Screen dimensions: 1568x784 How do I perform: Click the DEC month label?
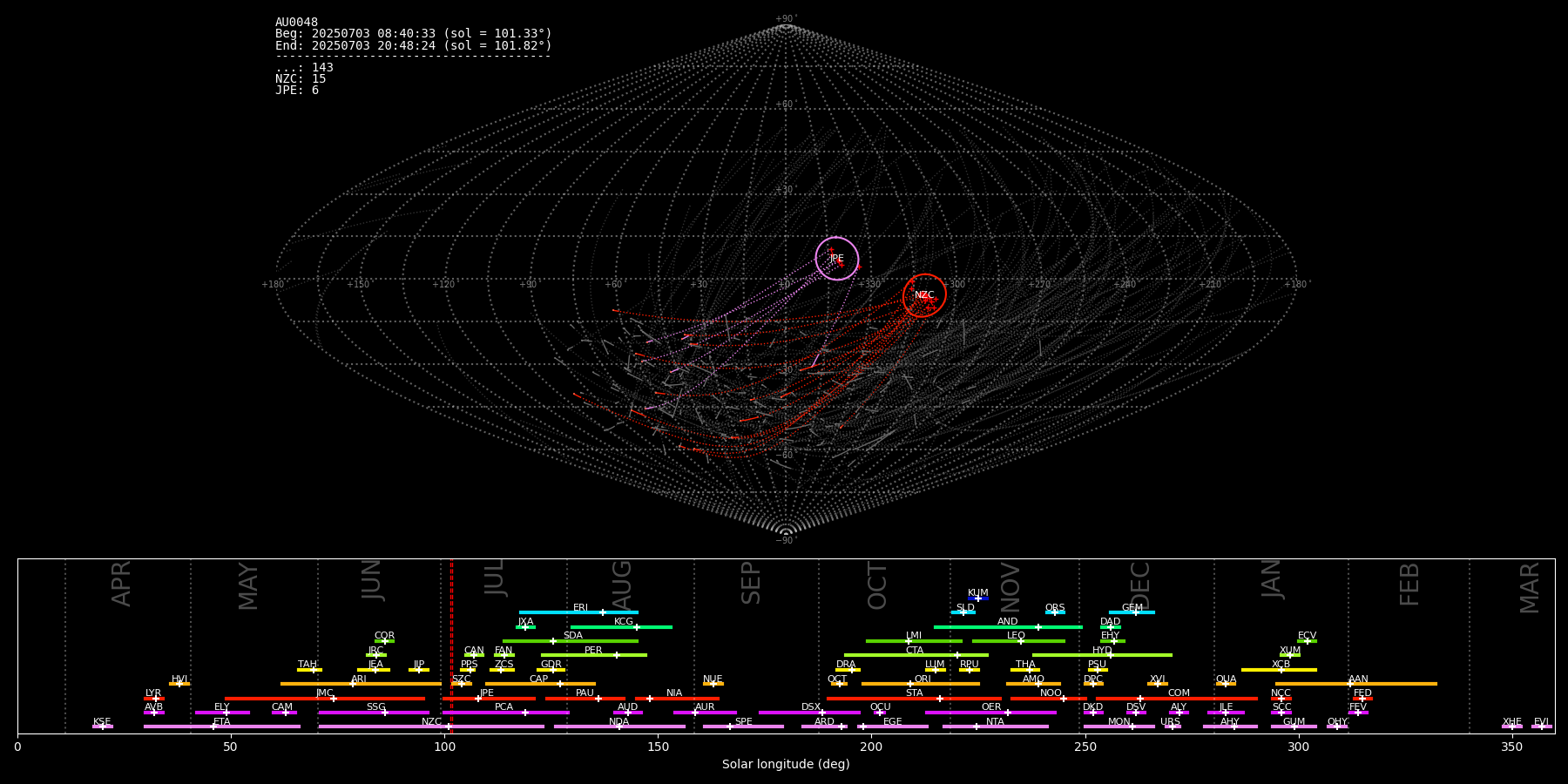click(1139, 585)
